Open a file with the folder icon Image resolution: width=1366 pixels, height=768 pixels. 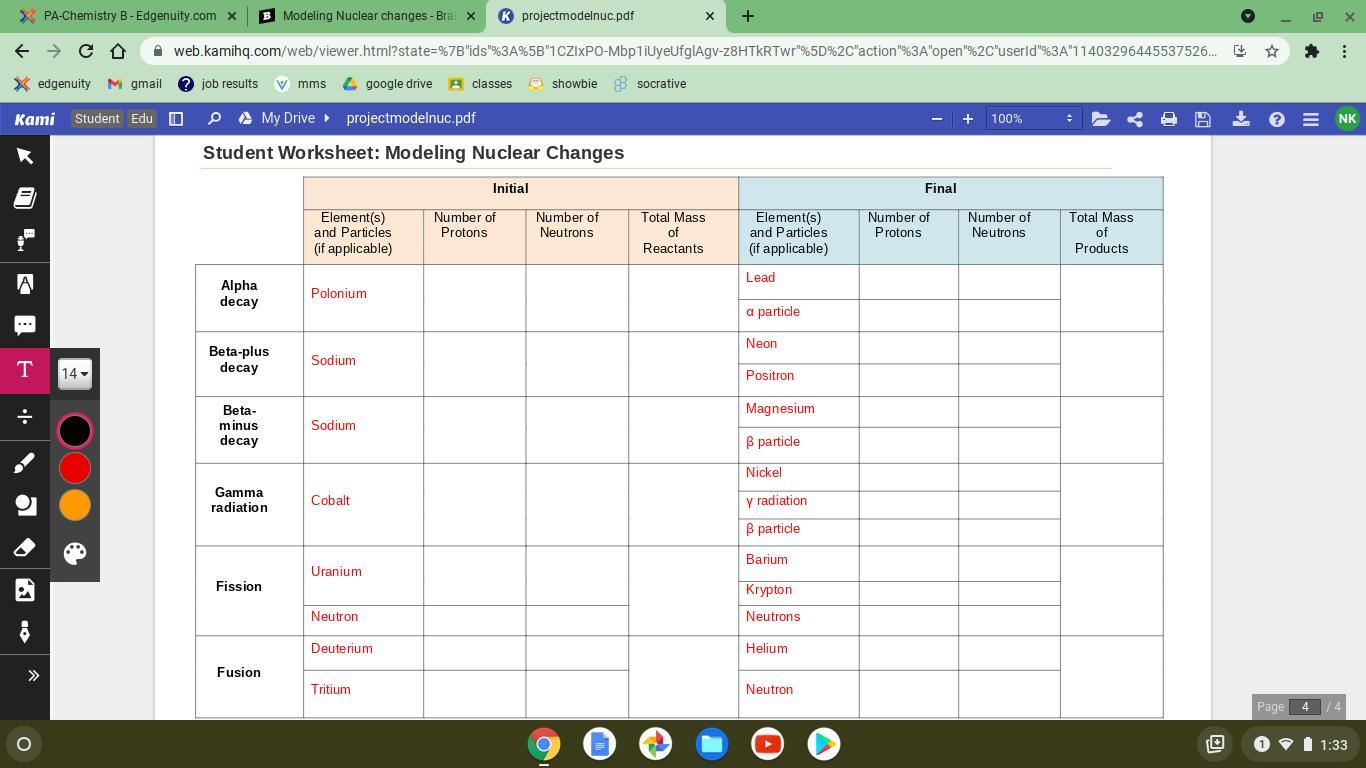1101,119
